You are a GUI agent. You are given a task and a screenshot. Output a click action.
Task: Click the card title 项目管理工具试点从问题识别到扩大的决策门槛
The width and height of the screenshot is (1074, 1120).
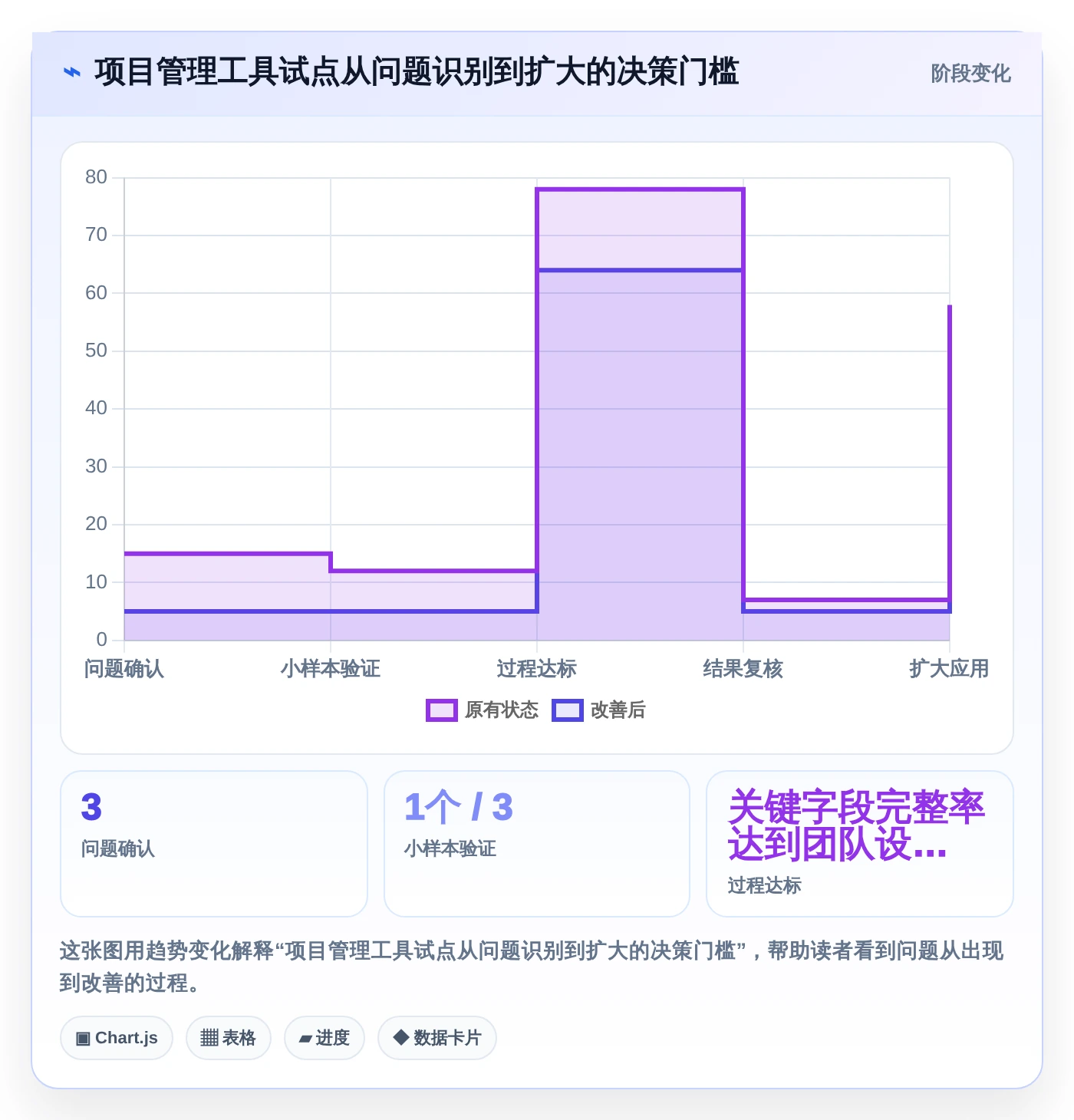[x=417, y=73]
